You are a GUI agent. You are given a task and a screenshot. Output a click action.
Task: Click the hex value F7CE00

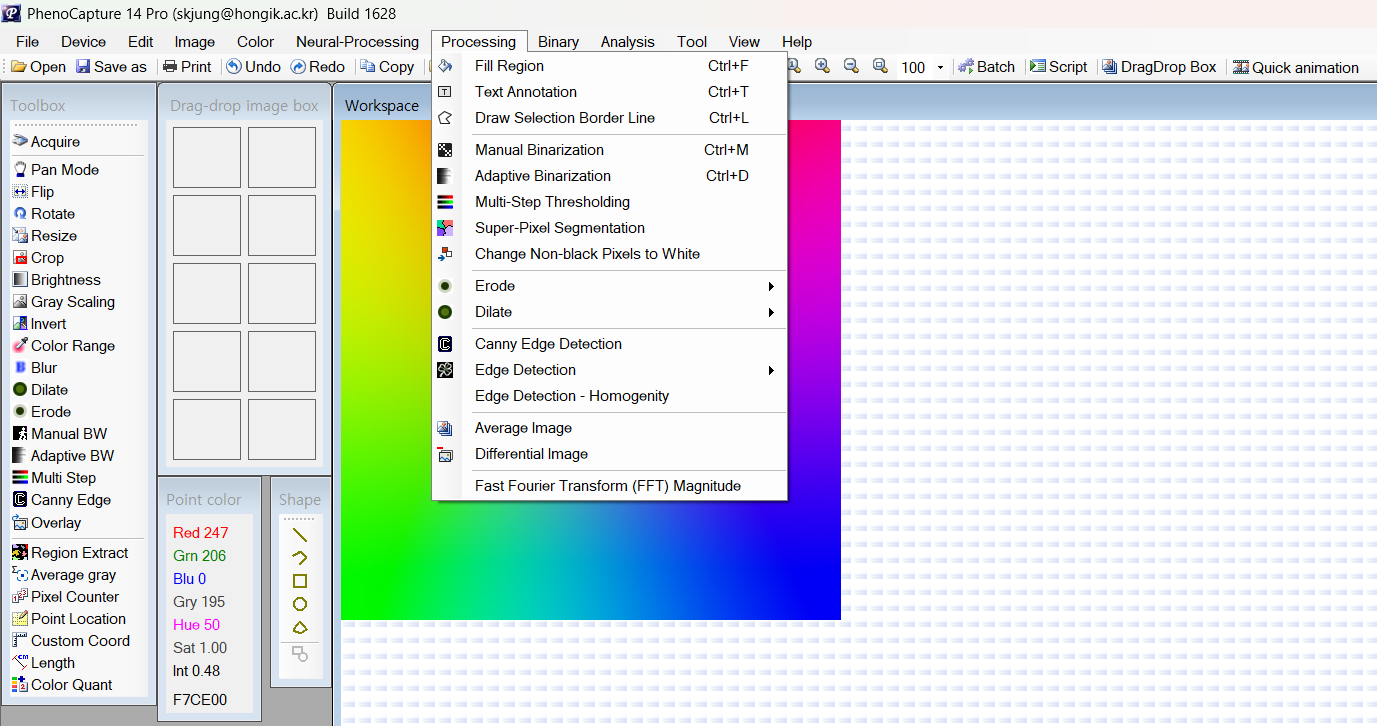point(200,700)
